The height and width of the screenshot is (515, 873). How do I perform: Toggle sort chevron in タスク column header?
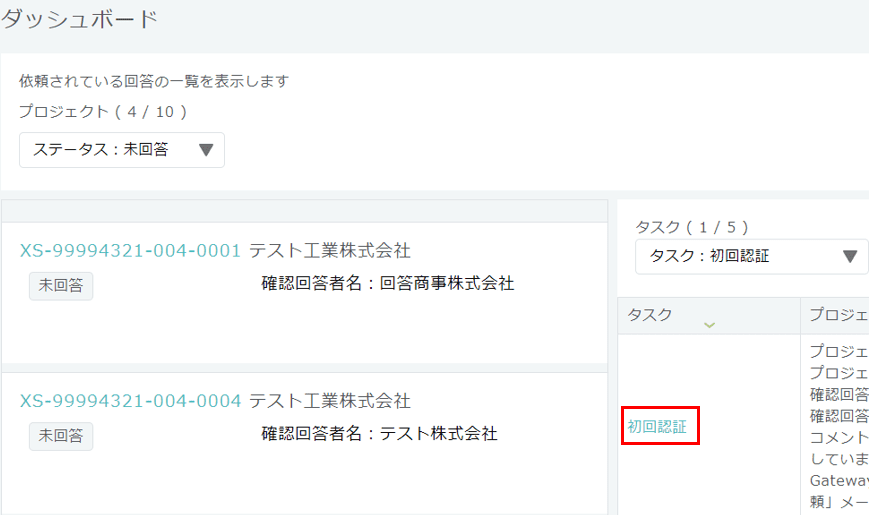[710, 325]
